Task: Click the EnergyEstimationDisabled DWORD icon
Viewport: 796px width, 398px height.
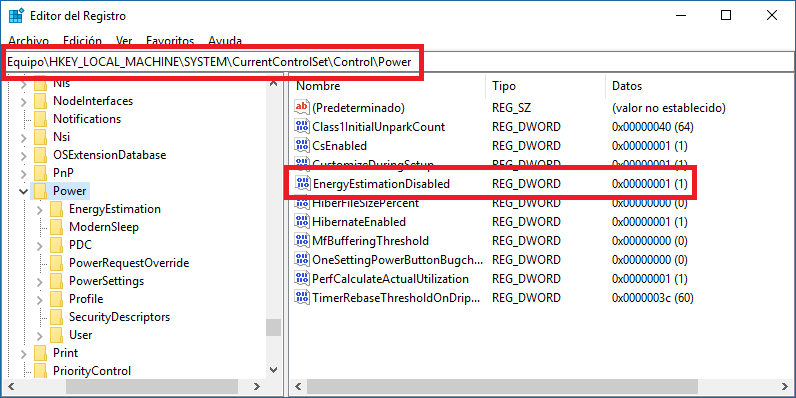Action: pos(302,184)
